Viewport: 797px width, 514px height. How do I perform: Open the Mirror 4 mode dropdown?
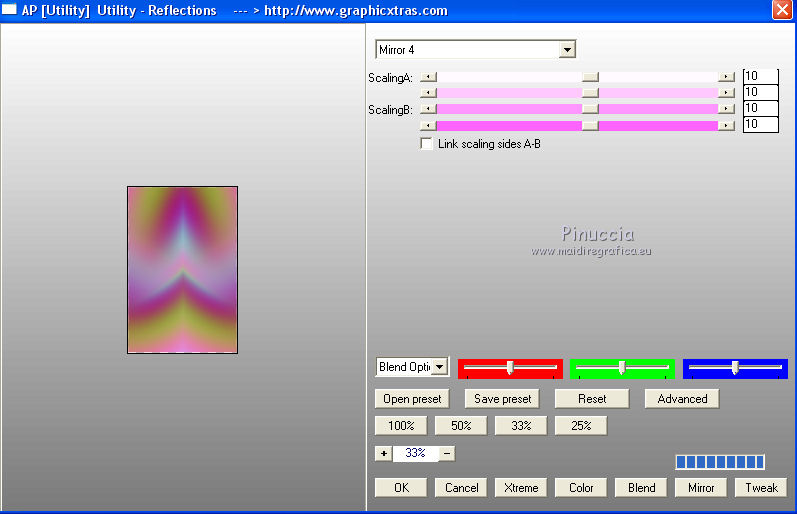[567, 50]
